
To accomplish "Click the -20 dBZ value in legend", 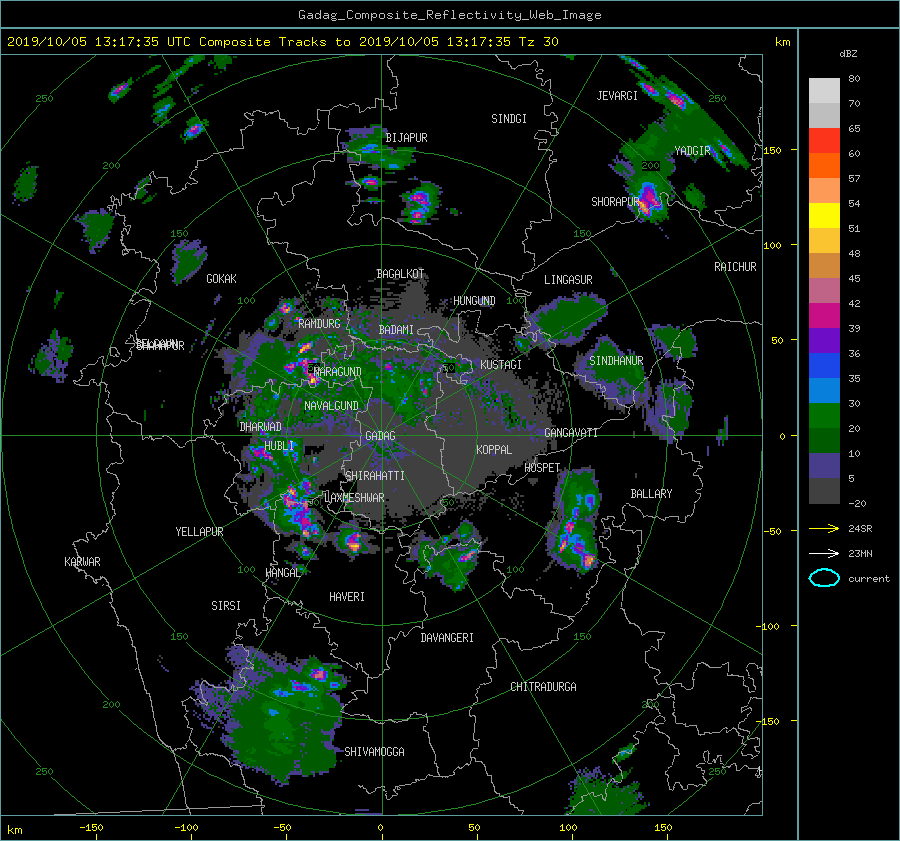I will pos(857,503).
